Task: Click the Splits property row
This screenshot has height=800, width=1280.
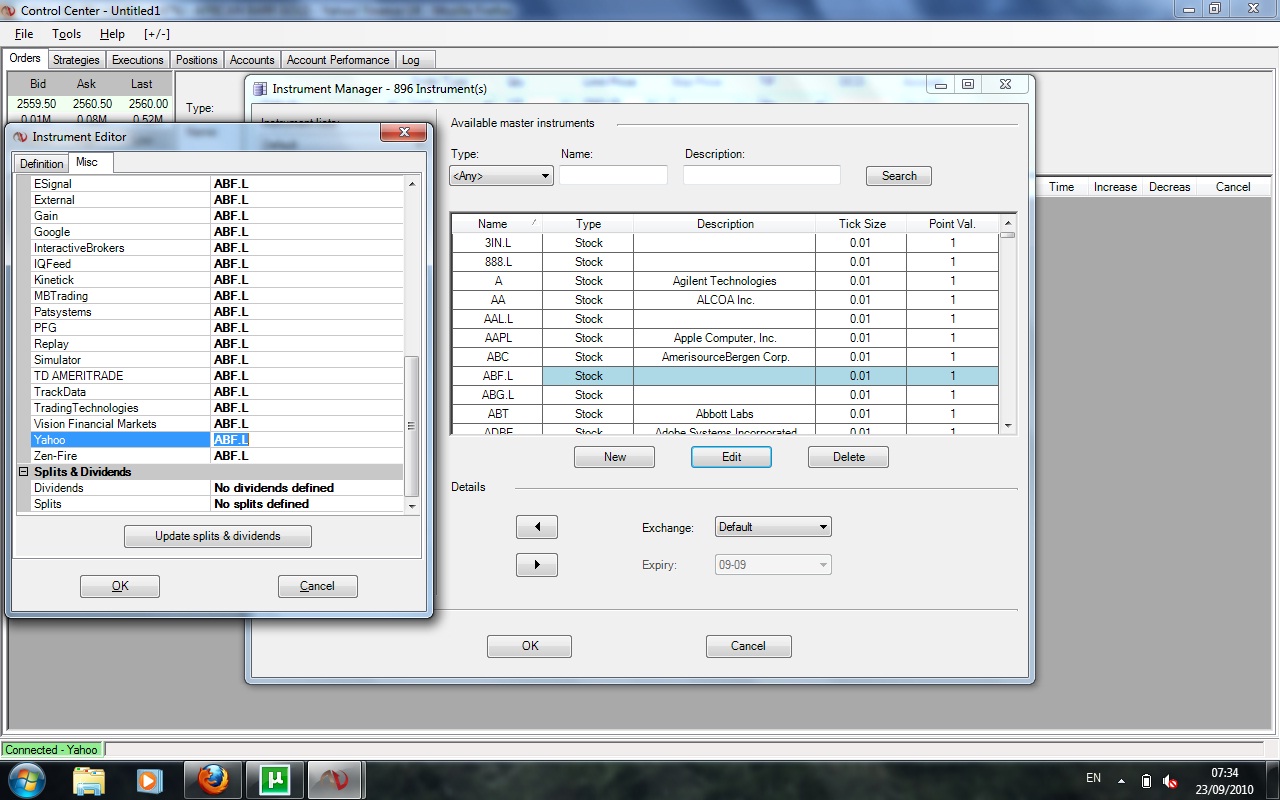Action: (217, 504)
